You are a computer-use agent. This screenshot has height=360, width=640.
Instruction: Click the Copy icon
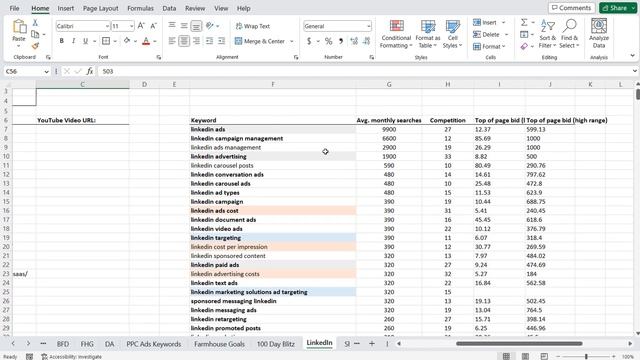pos(35,34)
